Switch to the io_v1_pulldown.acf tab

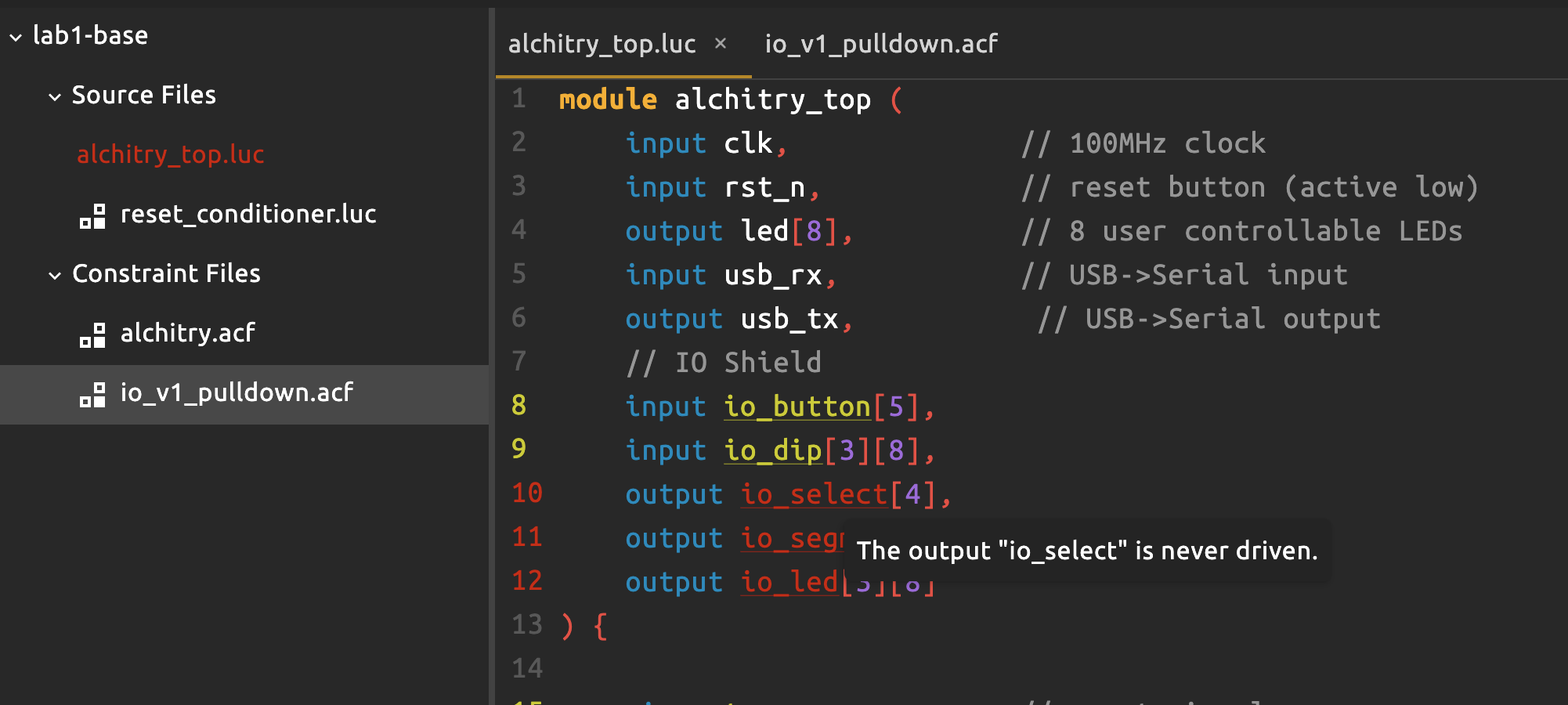point(880,44)
